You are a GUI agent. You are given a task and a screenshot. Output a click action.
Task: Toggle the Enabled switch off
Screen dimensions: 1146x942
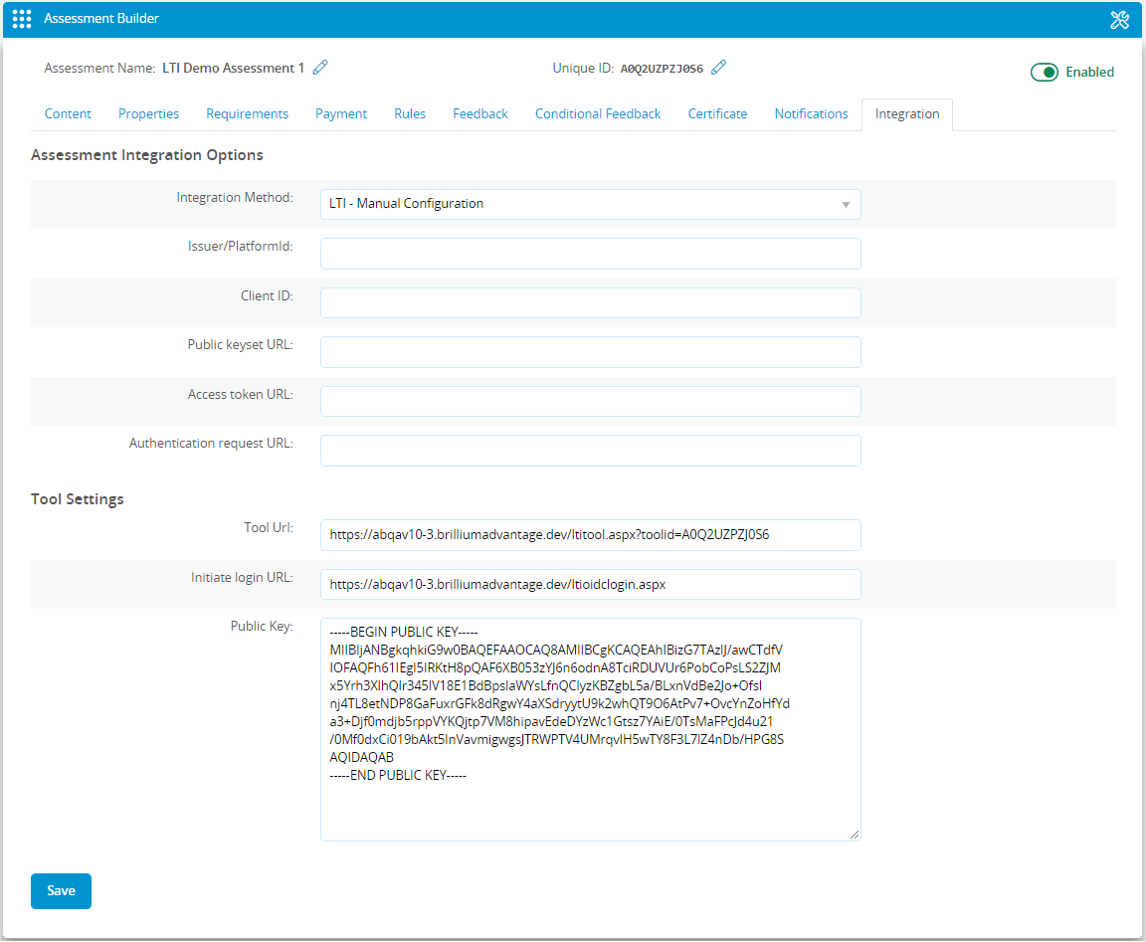pos(1044,72)
